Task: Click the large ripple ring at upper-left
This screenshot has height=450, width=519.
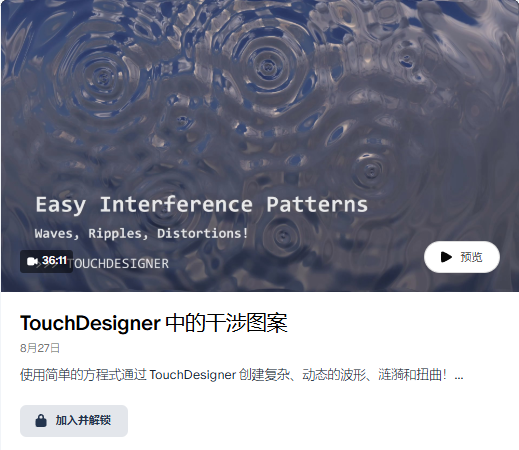Action: pos(102,79)
